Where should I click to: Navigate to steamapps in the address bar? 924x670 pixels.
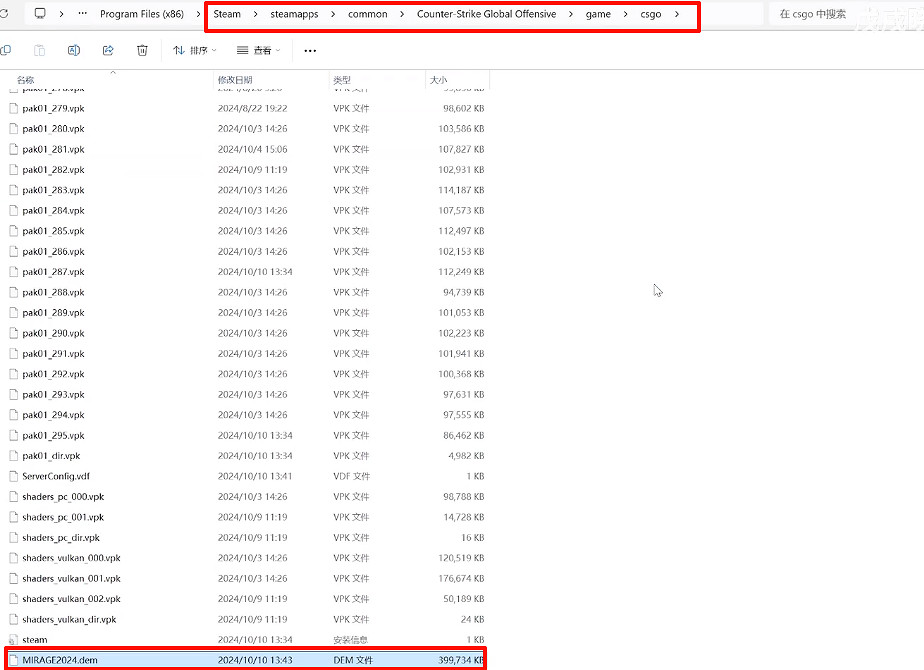pos(294,14)
